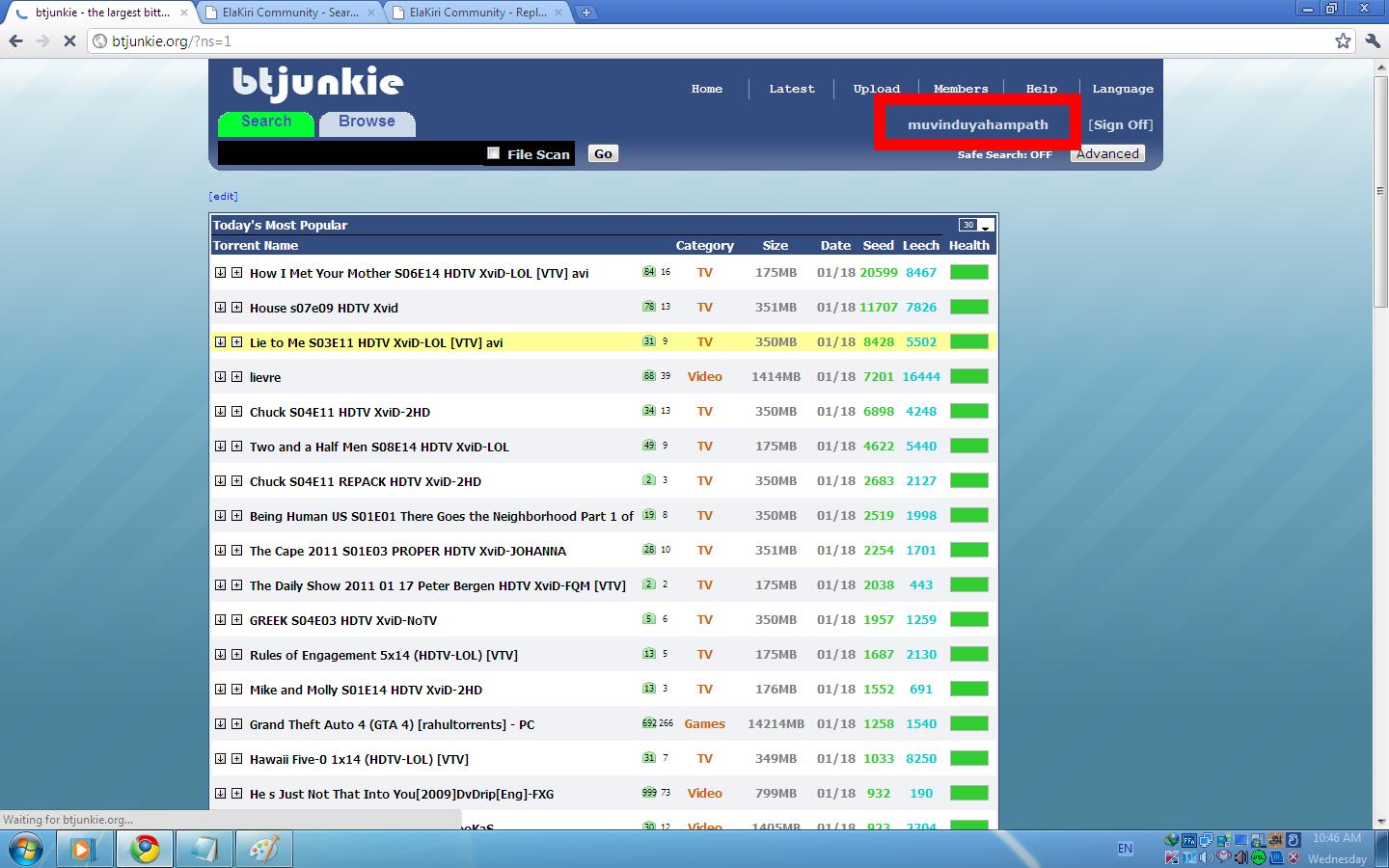Expand details for Hawaii Five-0 row
The width and height of the screenshot is (1389, 868).
(x=236, y=759)
